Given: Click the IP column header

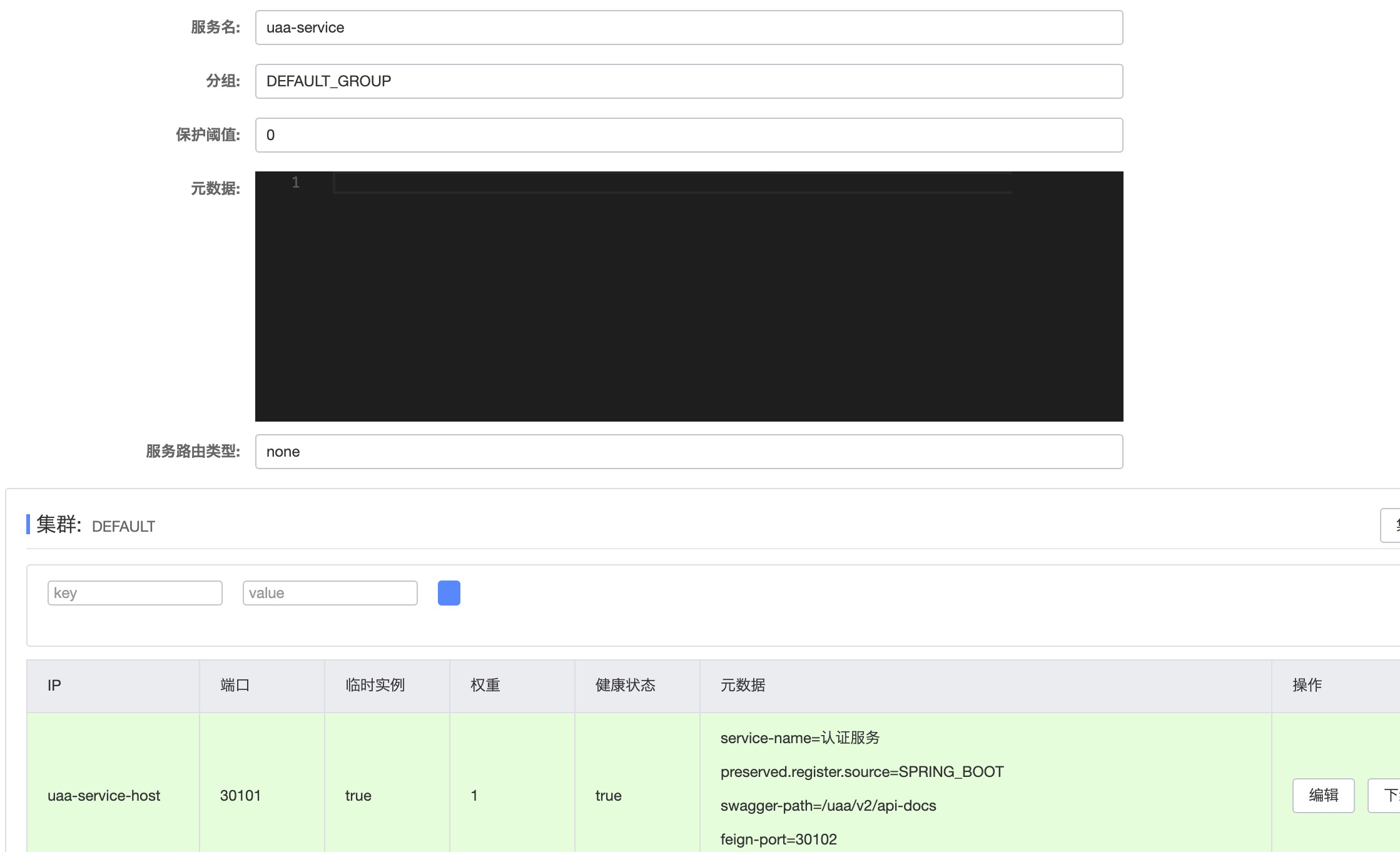Looking at the screenshot, I should pyautogui.click(x=54, y=686).
